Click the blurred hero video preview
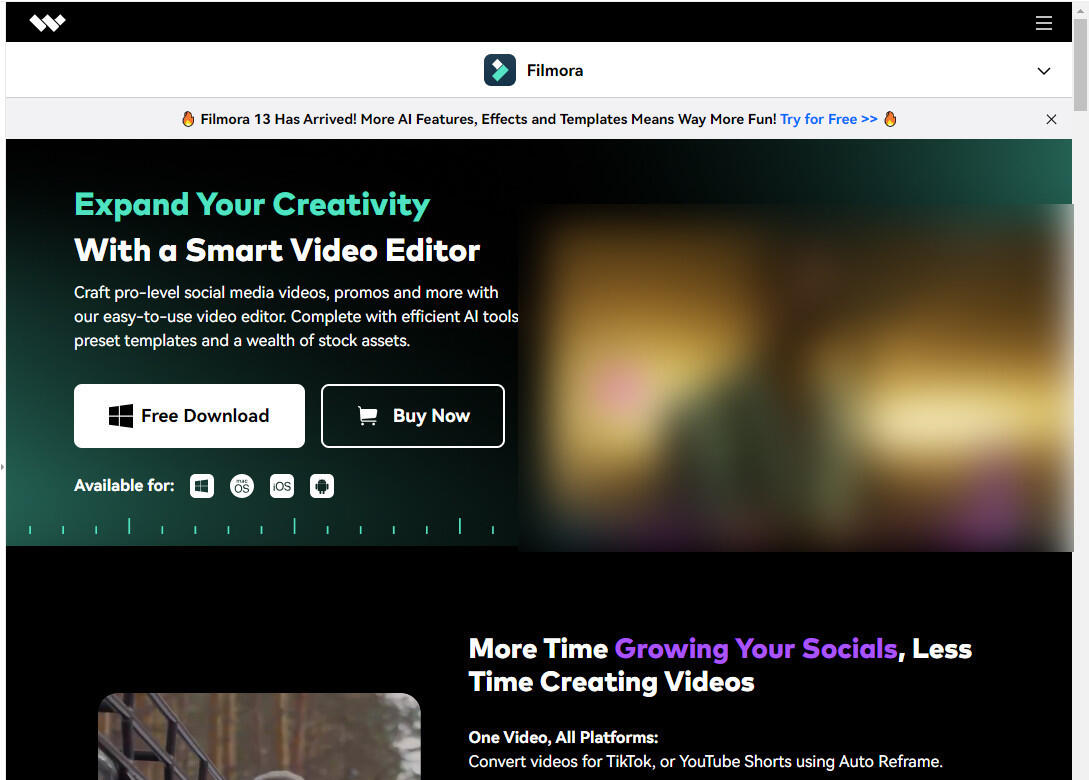Viewport: 1089px width, 780px height. (795, 378)
